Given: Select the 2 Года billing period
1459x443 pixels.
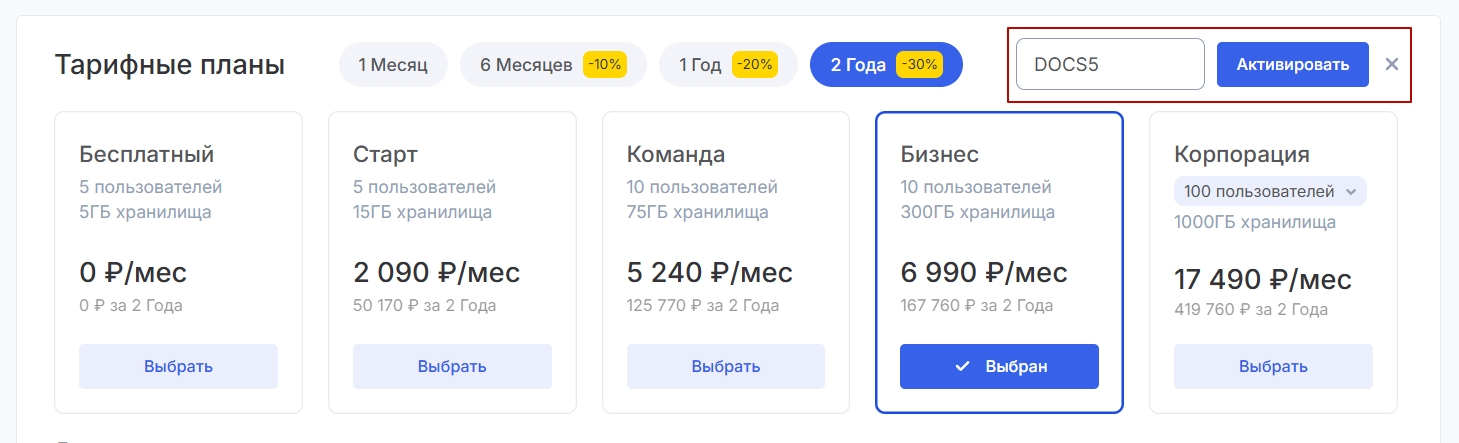Looking at the screenshot, I should pyautogui.click(x=858, y=65).
